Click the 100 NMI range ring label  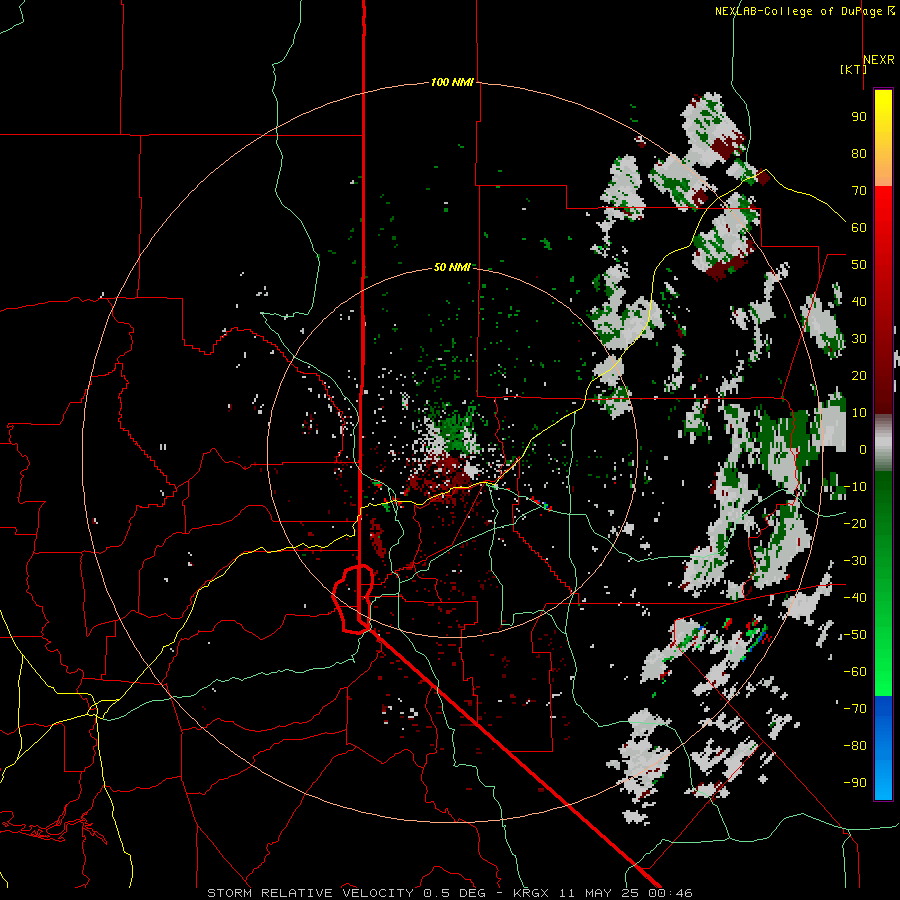click(x=452, y=83)
